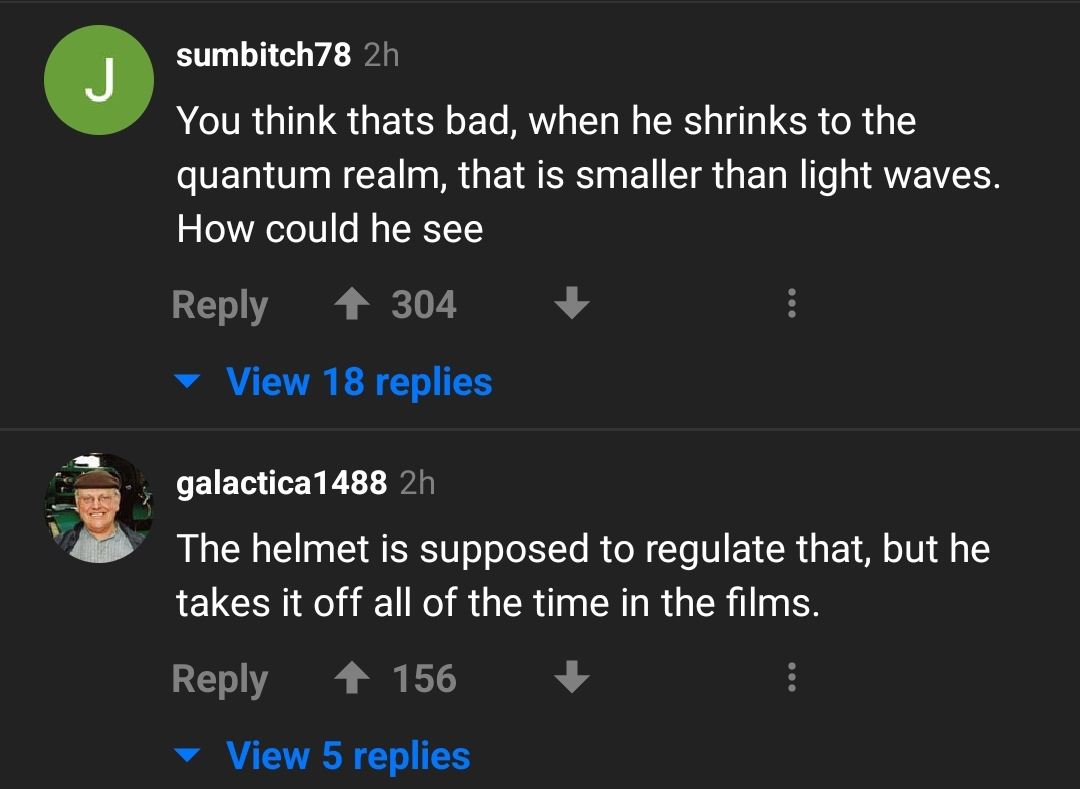Tap the 304 vote count

(x=424, y=305)
